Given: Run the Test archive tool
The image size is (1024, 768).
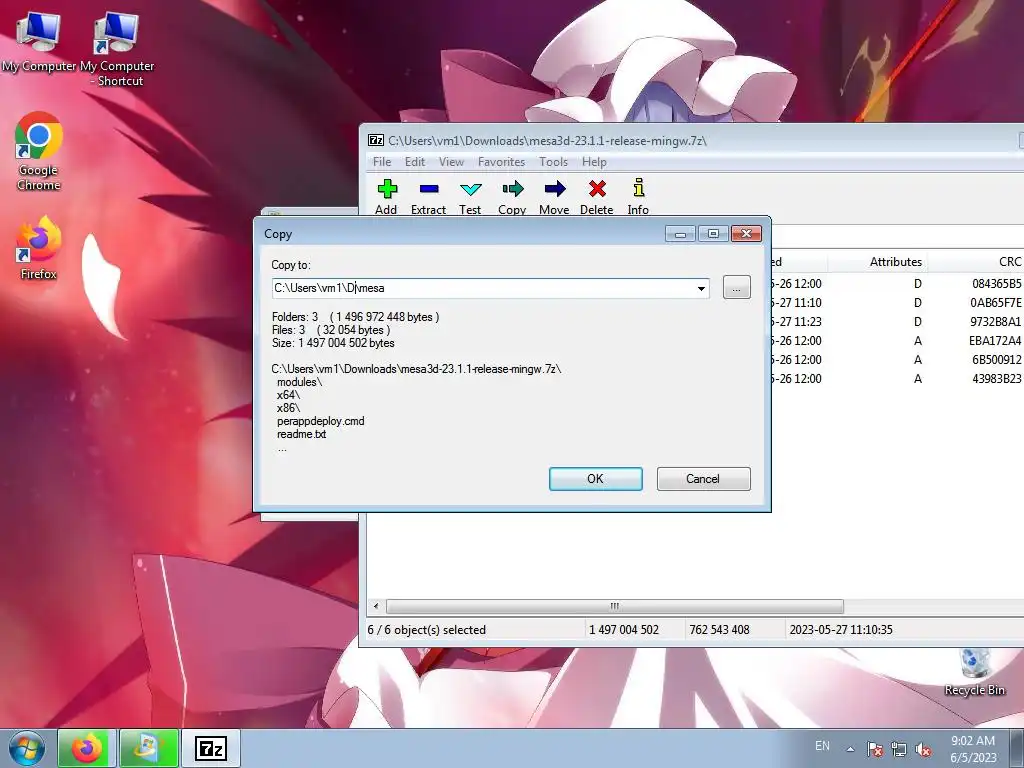Looking at the screenshot, I should tap(470, 197).
